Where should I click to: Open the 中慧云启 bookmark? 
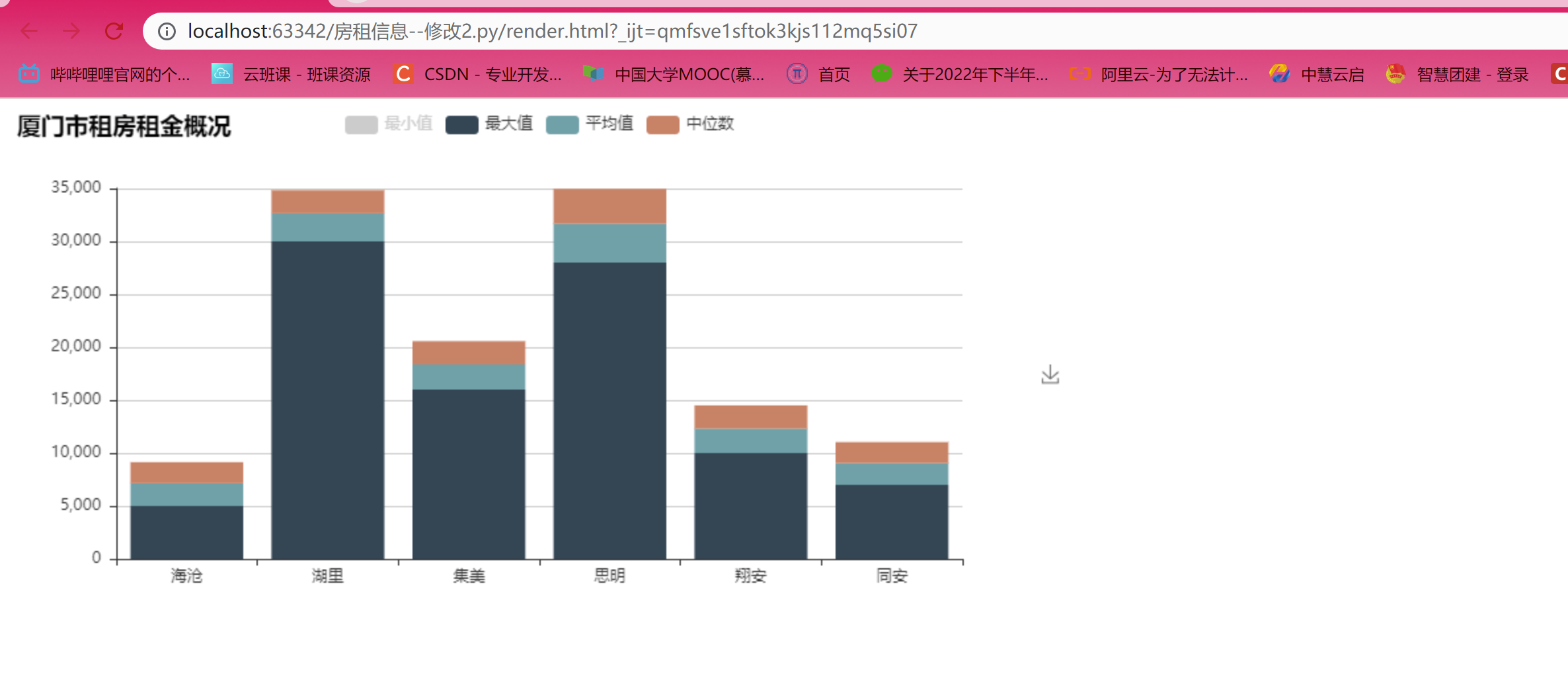pos(1317,74)
